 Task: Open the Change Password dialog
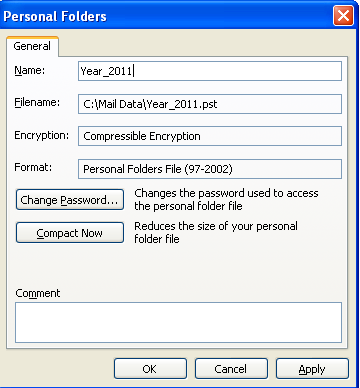pos(70,200)
